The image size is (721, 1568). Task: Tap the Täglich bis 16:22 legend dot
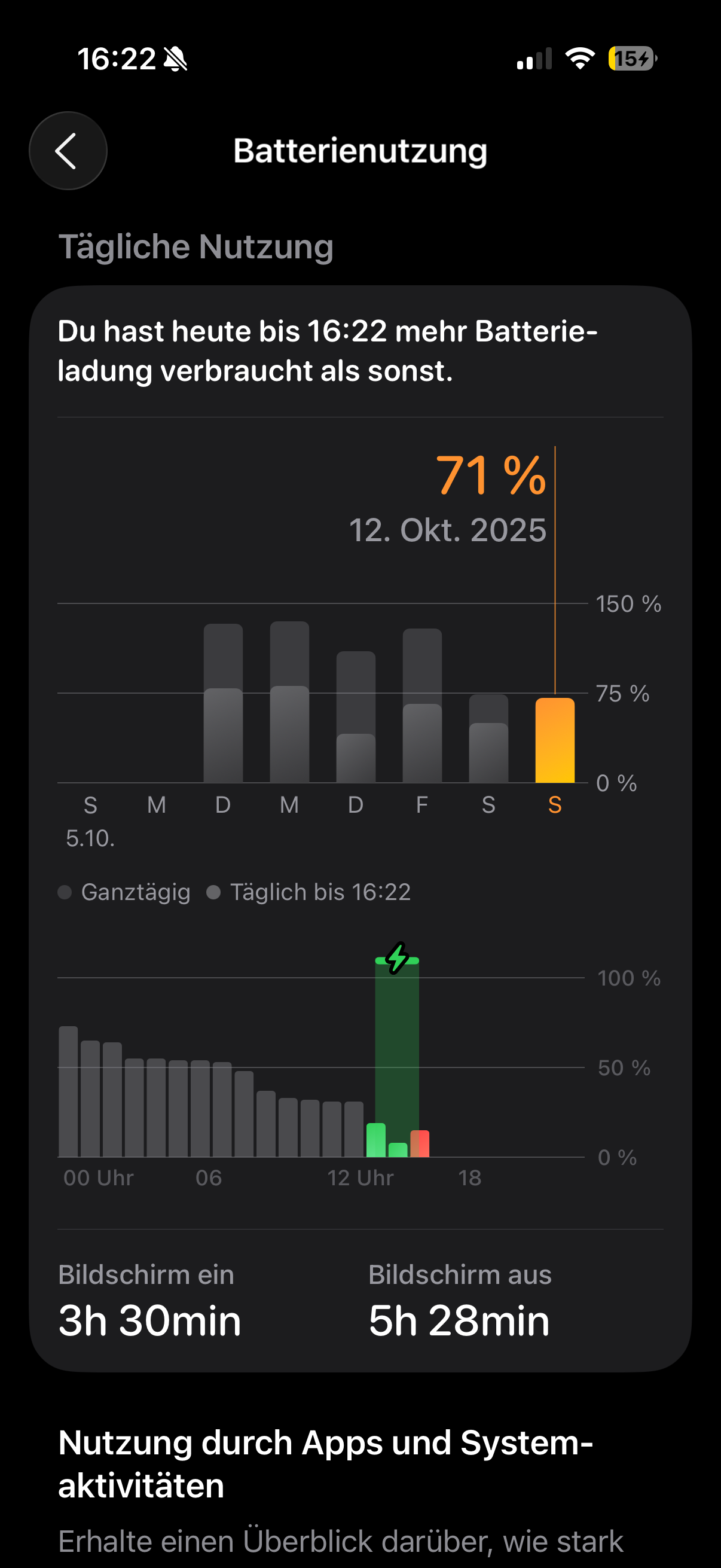pos(213,892)
